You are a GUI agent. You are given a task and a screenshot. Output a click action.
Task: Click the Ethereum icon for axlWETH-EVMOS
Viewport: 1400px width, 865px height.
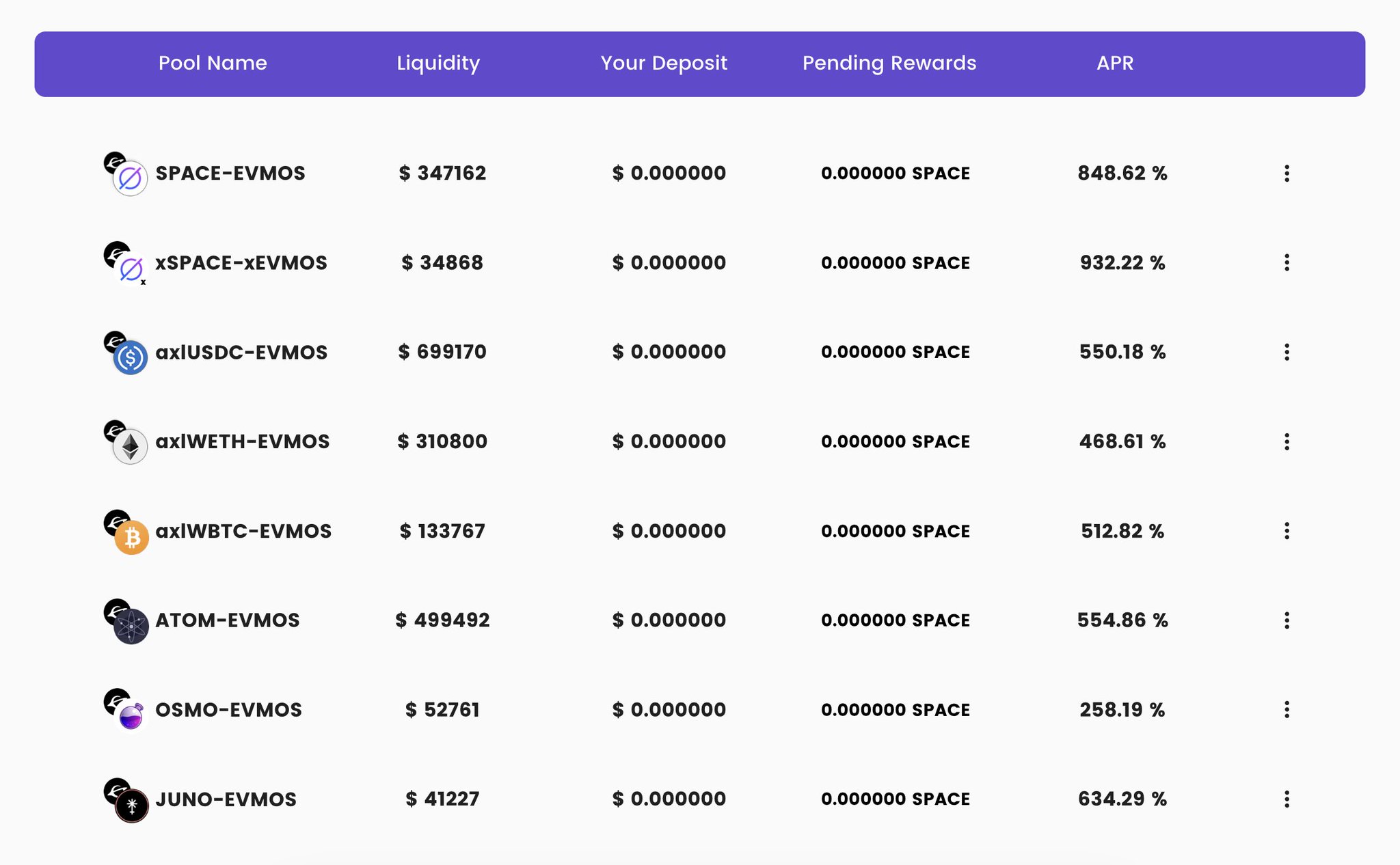[x=131, y=447]
